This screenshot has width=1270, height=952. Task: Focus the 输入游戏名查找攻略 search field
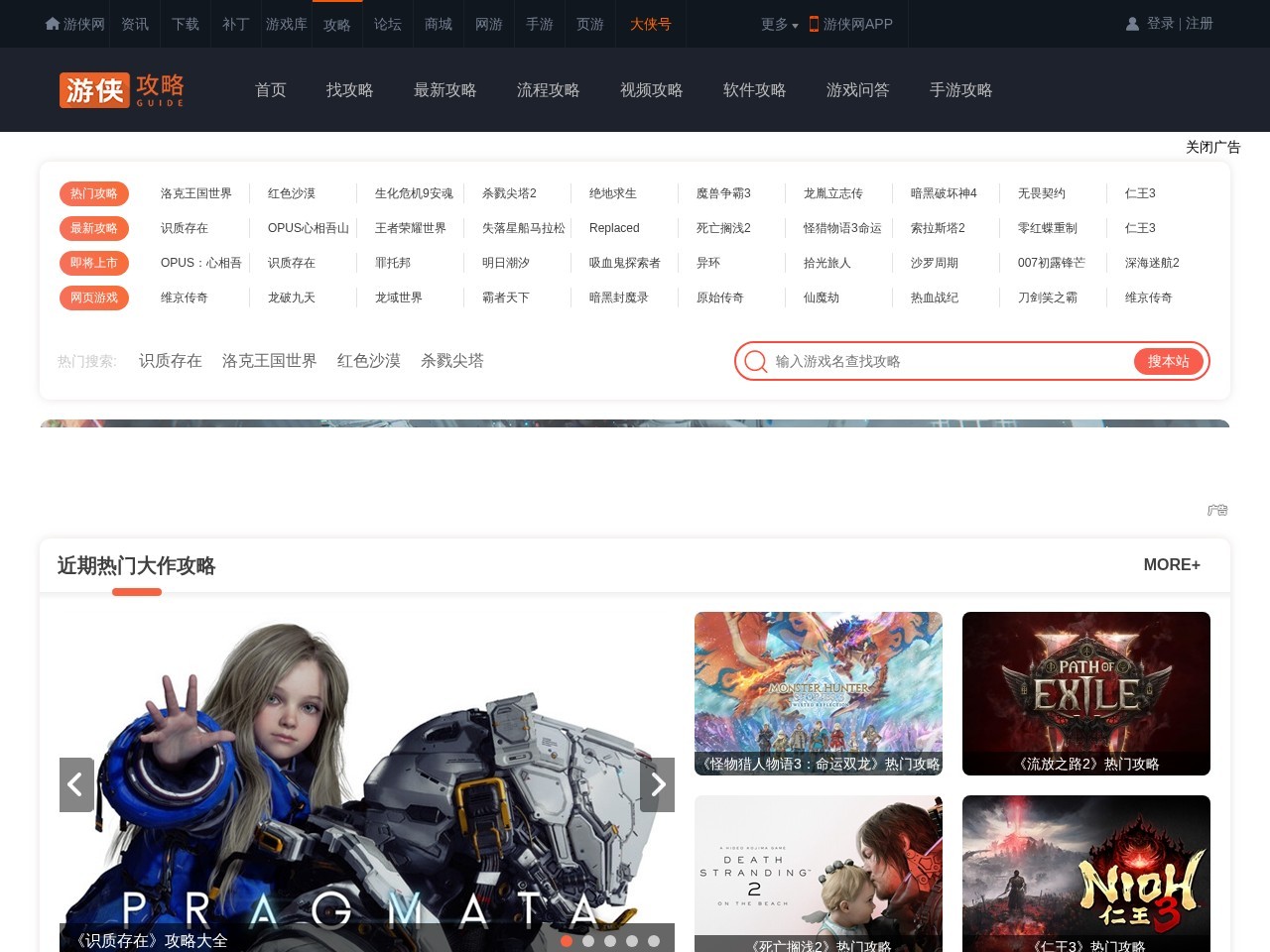click(x=951, y=361)
